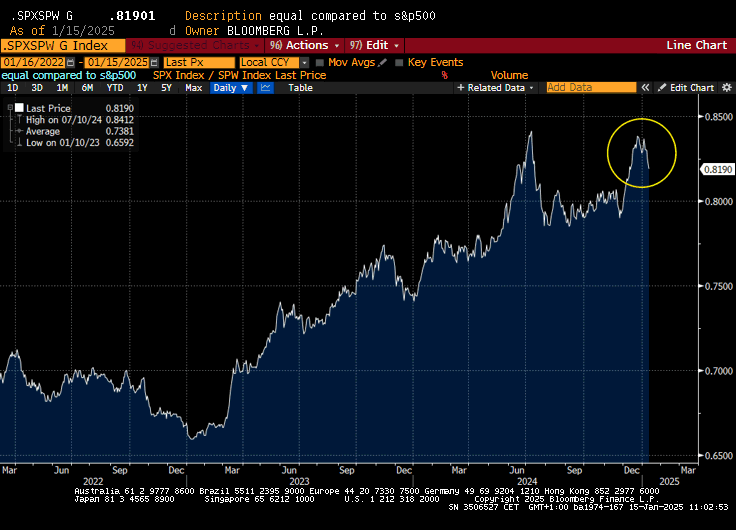Screen dimensions: 736x530
Task: Click the white Last Price color swatch
Action: (19, 108)
